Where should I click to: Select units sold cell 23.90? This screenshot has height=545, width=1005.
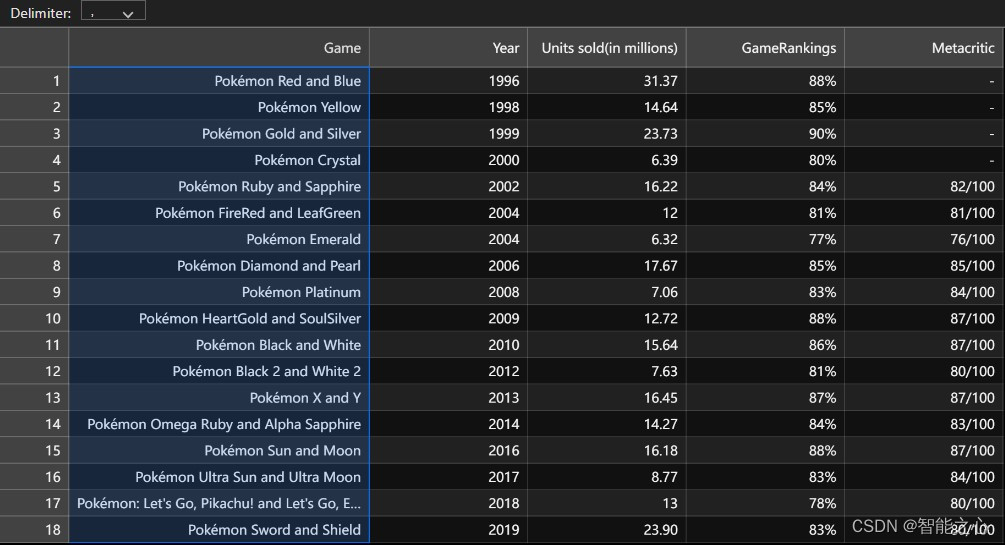coord(606,530)
